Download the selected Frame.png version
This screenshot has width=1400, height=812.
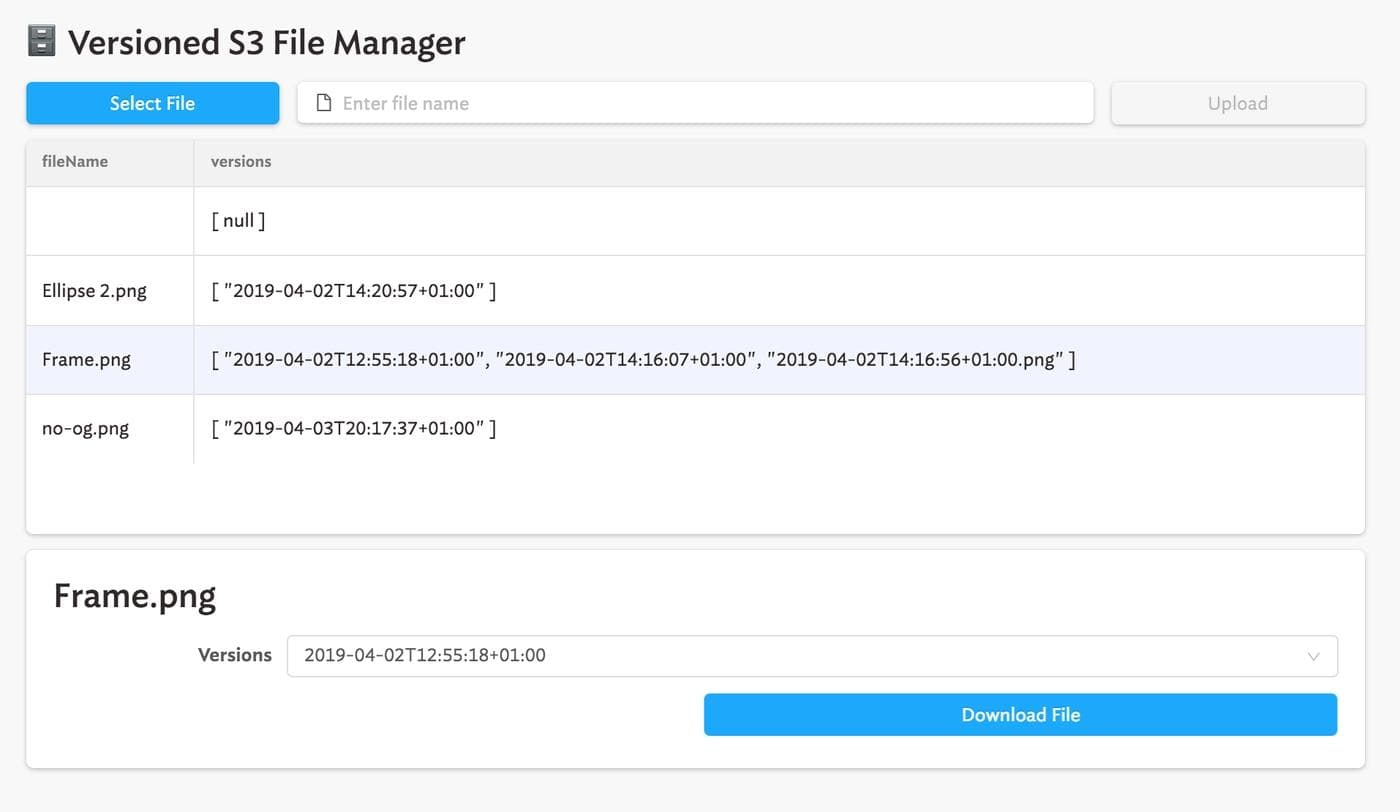[1020, 715]
